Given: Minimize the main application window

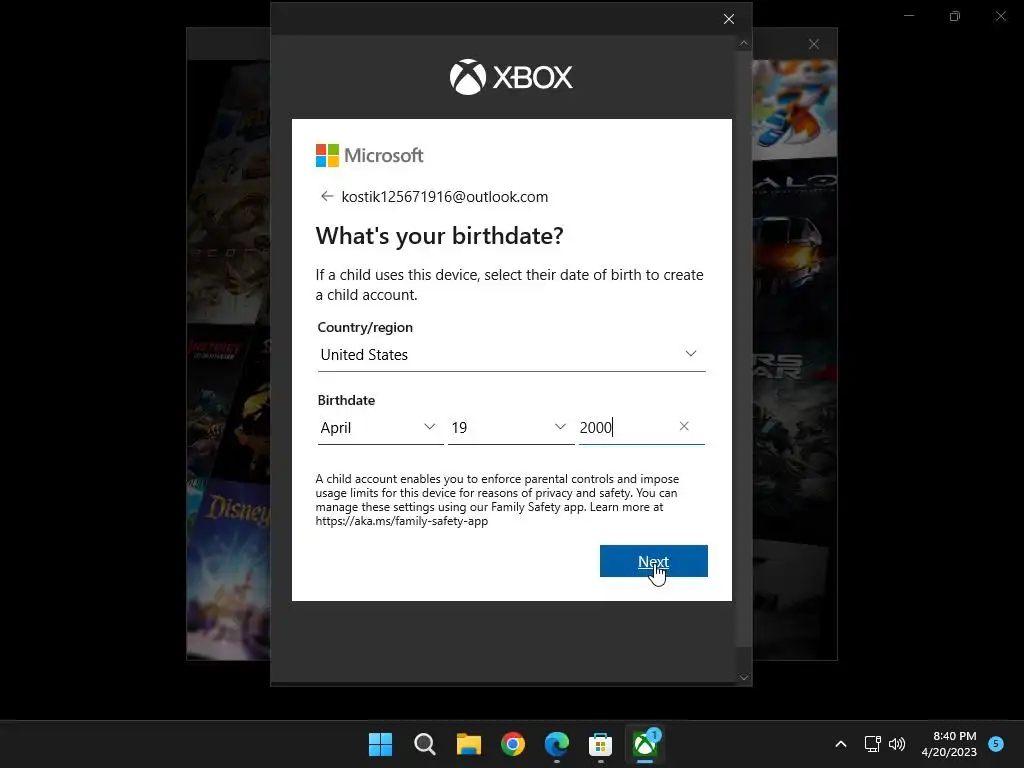Looking at the screenshot, I should [909, 16].
